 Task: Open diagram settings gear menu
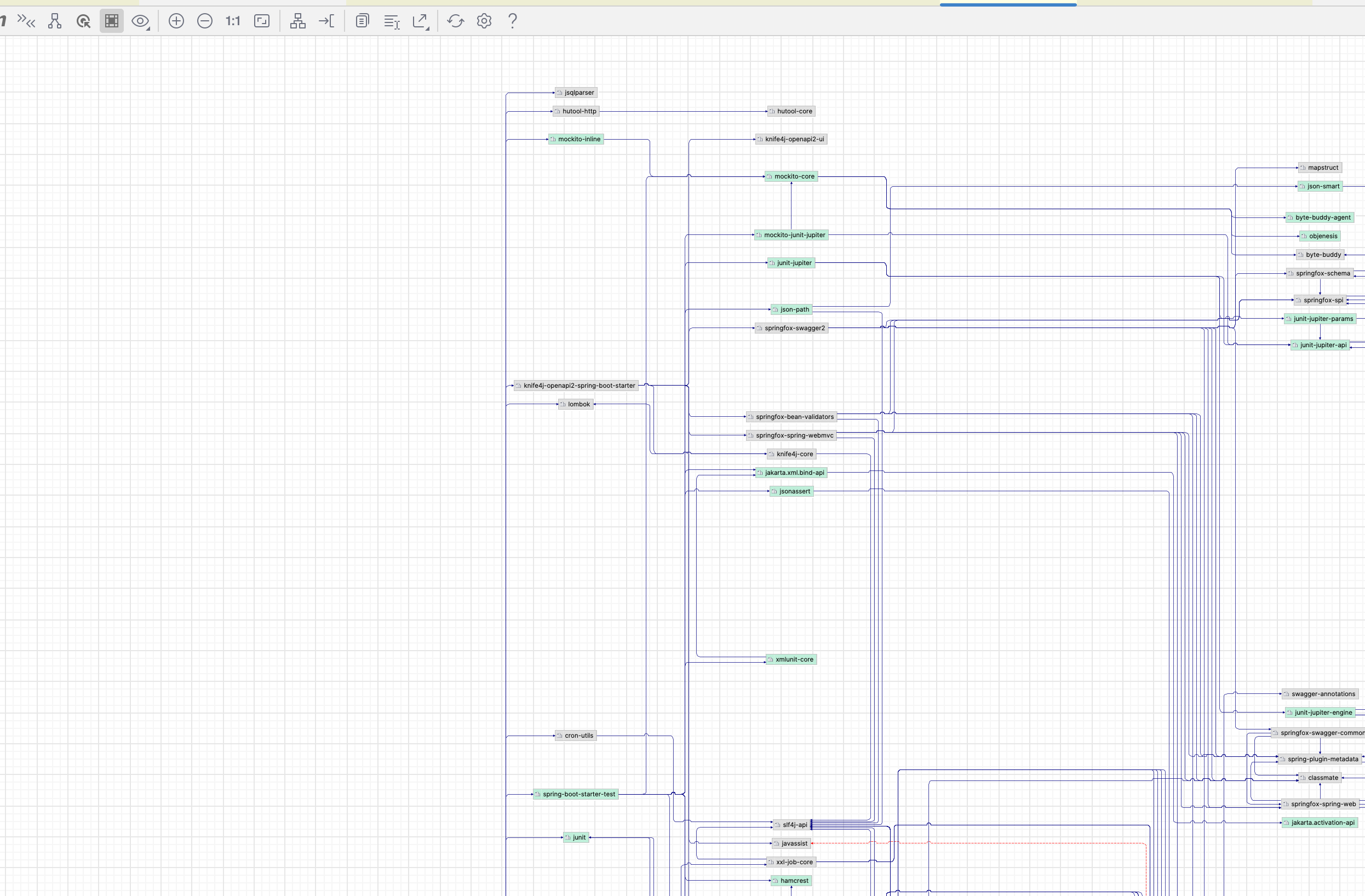pos(484,21)
